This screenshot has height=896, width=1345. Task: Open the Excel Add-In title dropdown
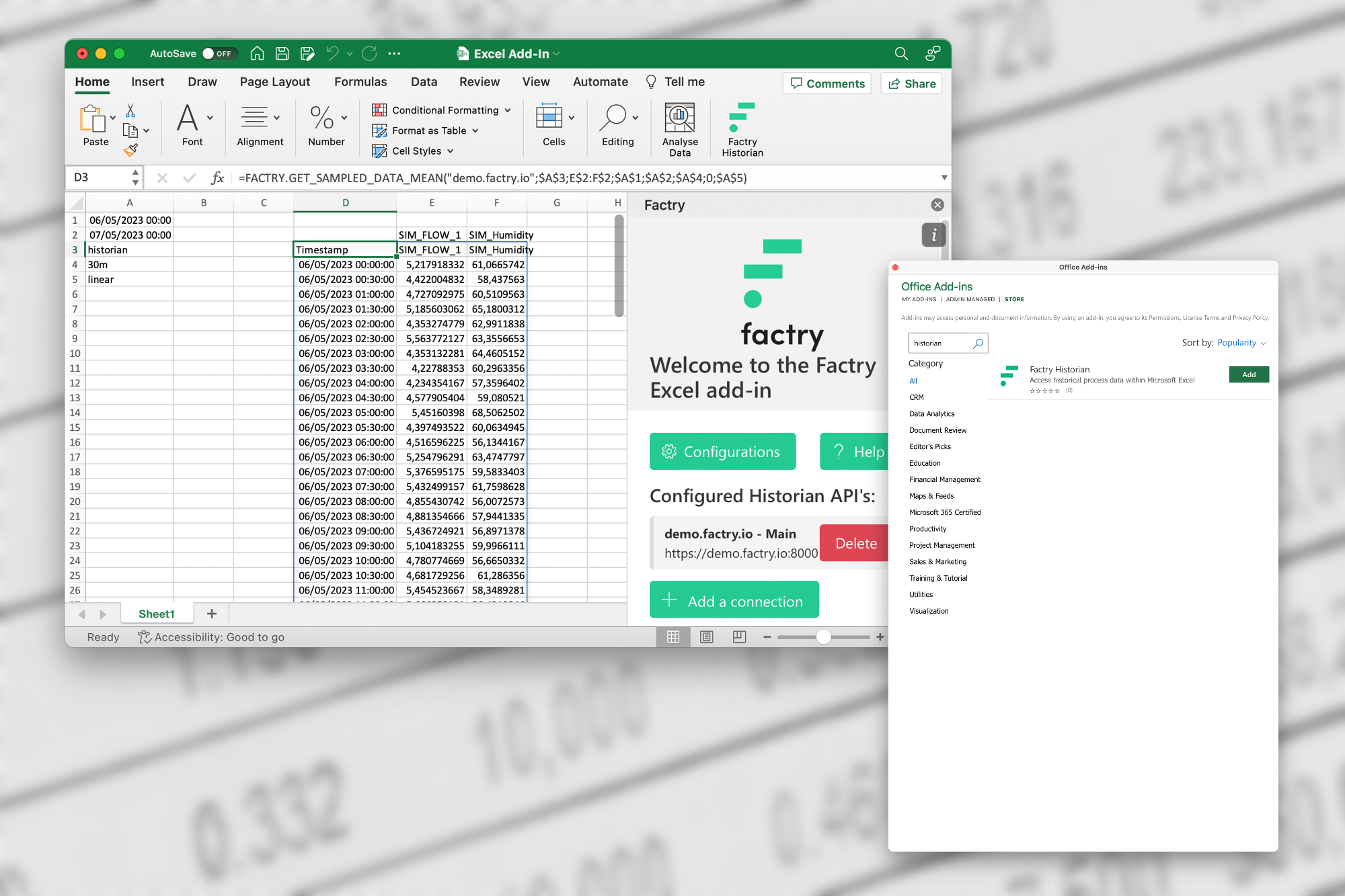click(x=556, y=54)
